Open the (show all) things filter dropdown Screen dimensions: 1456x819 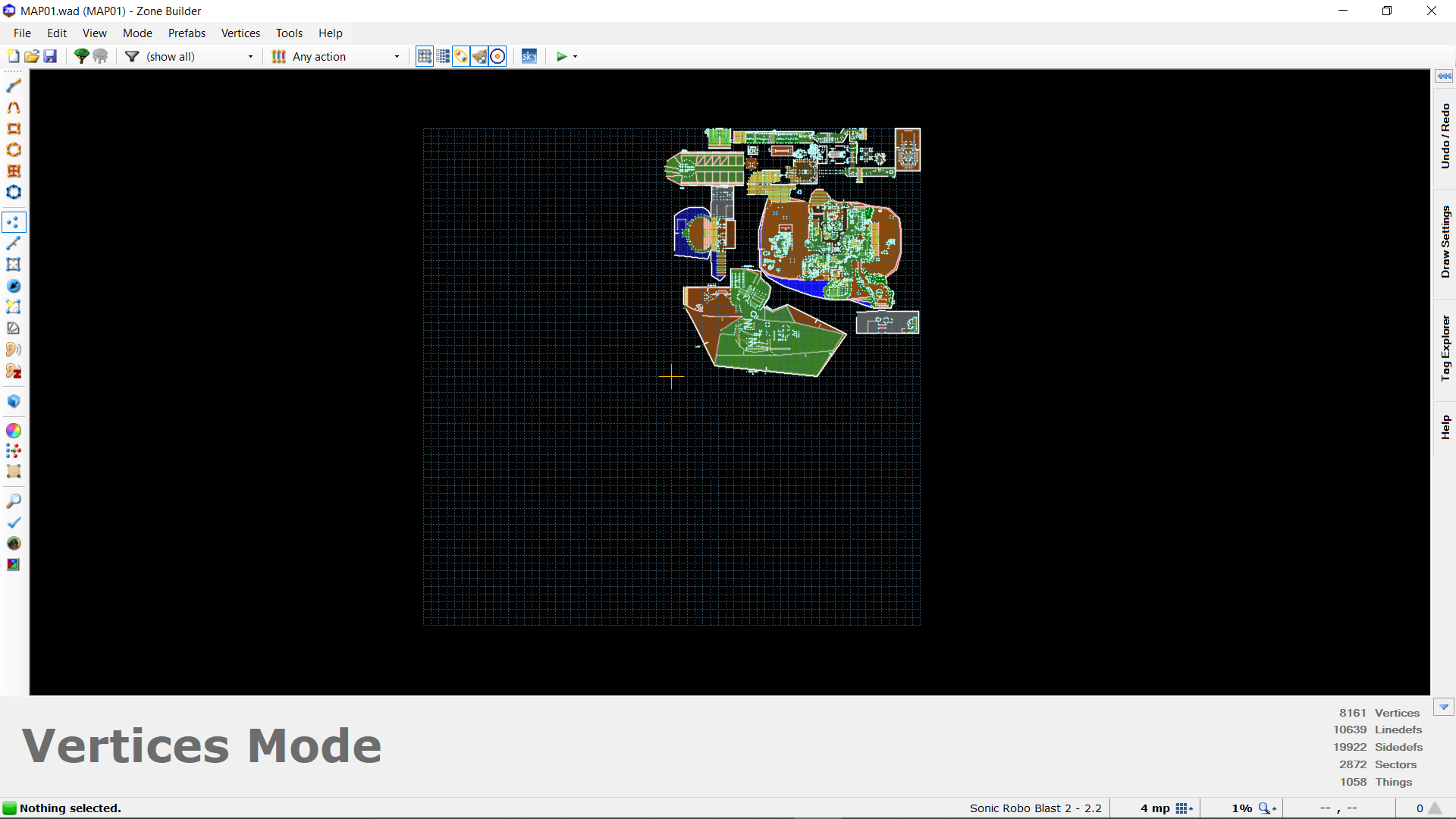pyautogui.click(x=200, y=56)
